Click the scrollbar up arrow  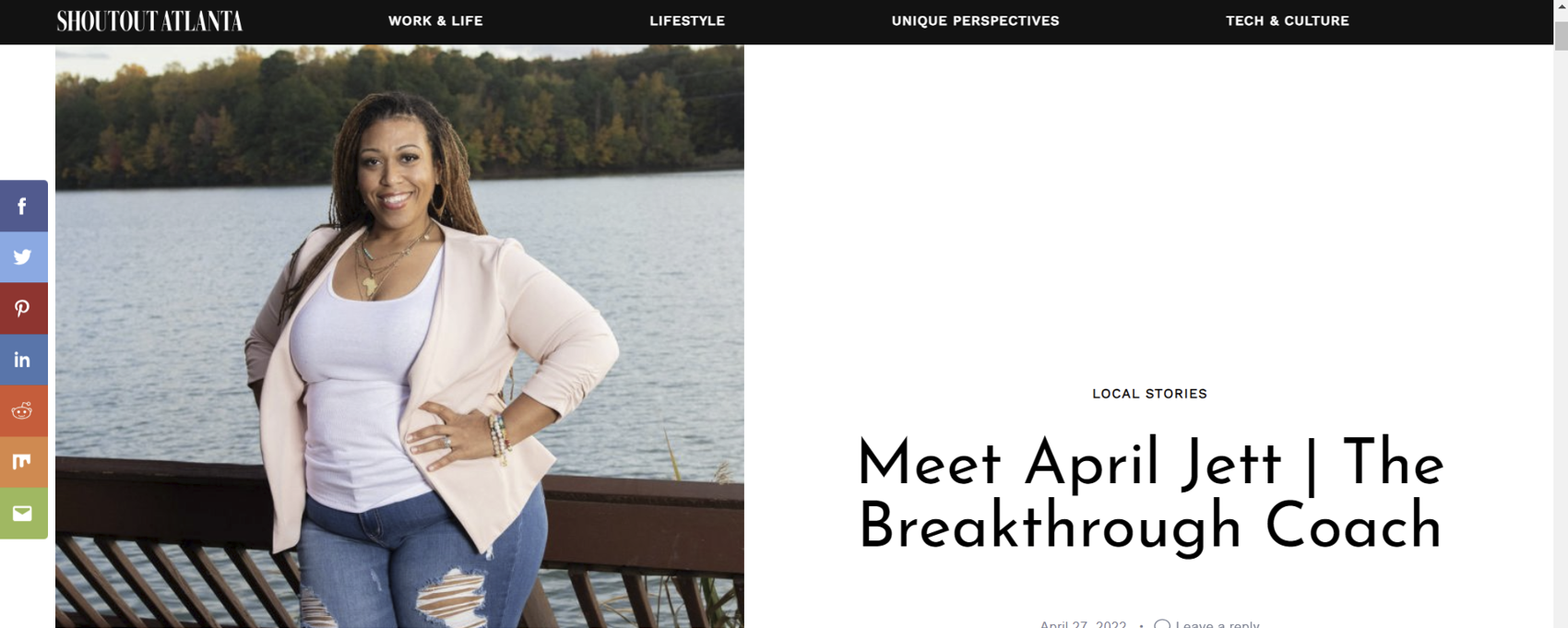1561,7
